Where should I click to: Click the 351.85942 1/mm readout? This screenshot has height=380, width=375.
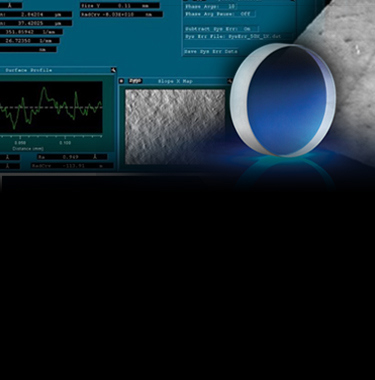(31, 32)
